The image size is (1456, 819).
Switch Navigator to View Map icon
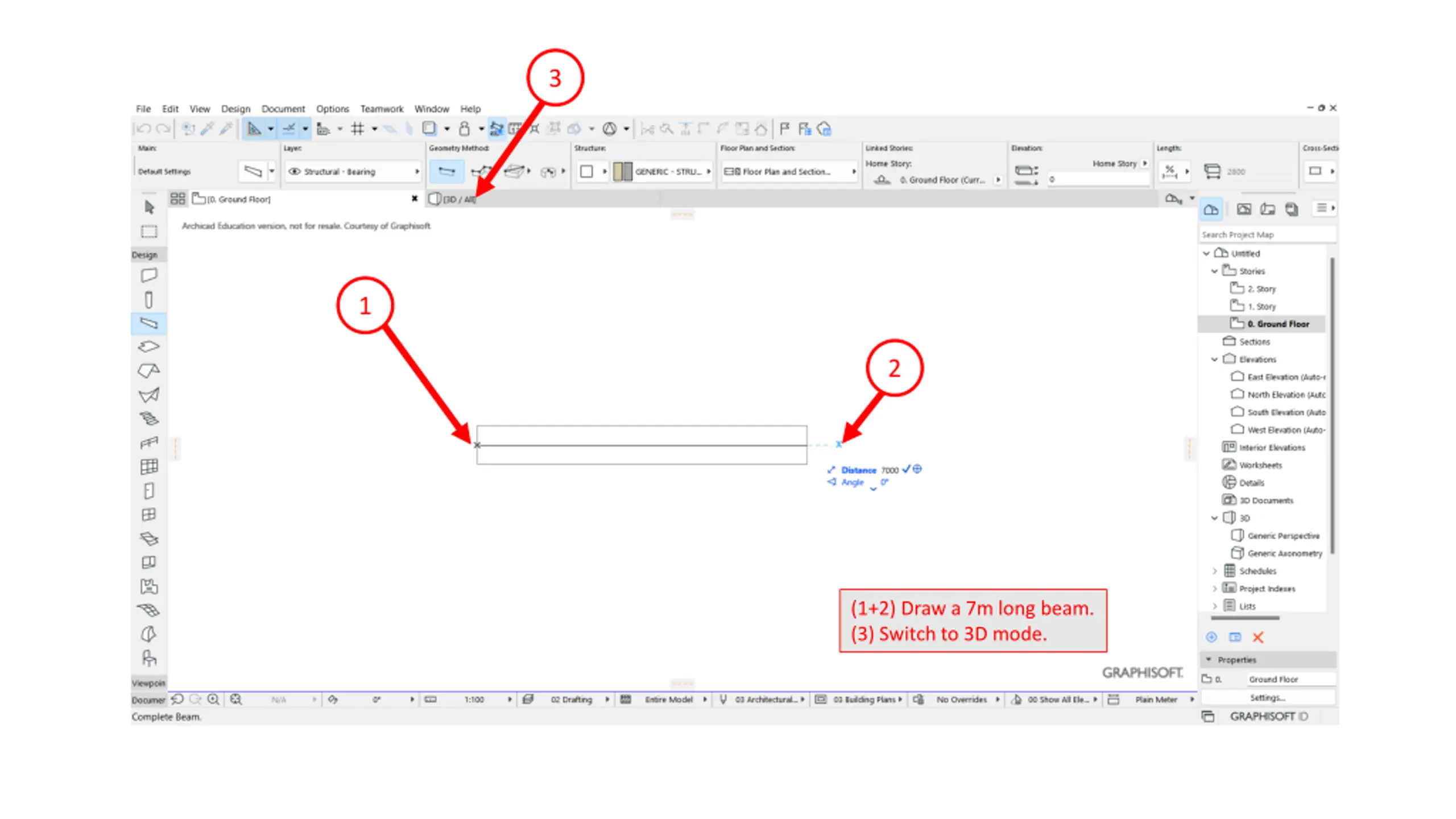coord(1244,209)
